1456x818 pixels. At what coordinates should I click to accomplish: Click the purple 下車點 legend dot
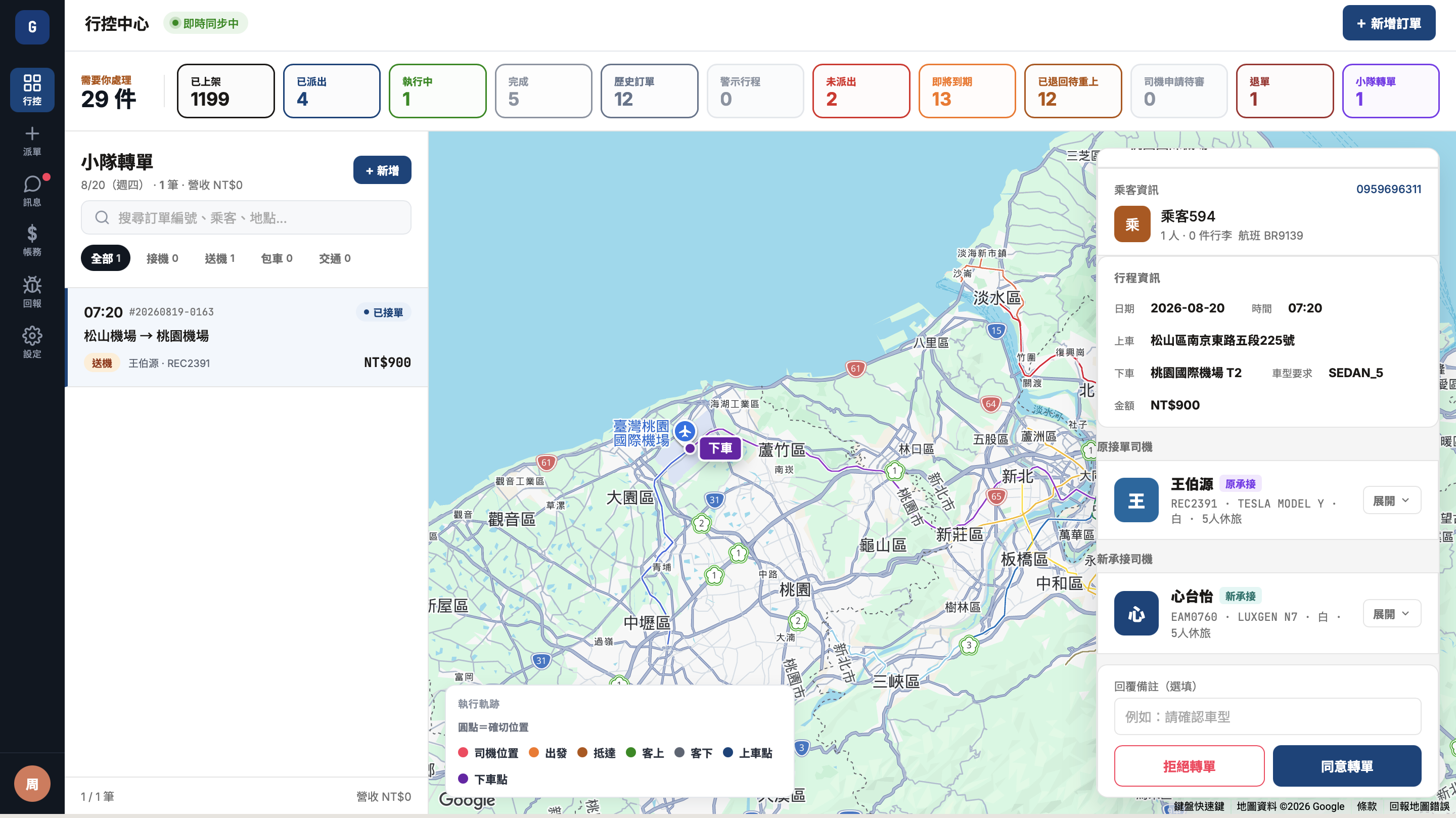pyautogui.click(x=463, y=779)
